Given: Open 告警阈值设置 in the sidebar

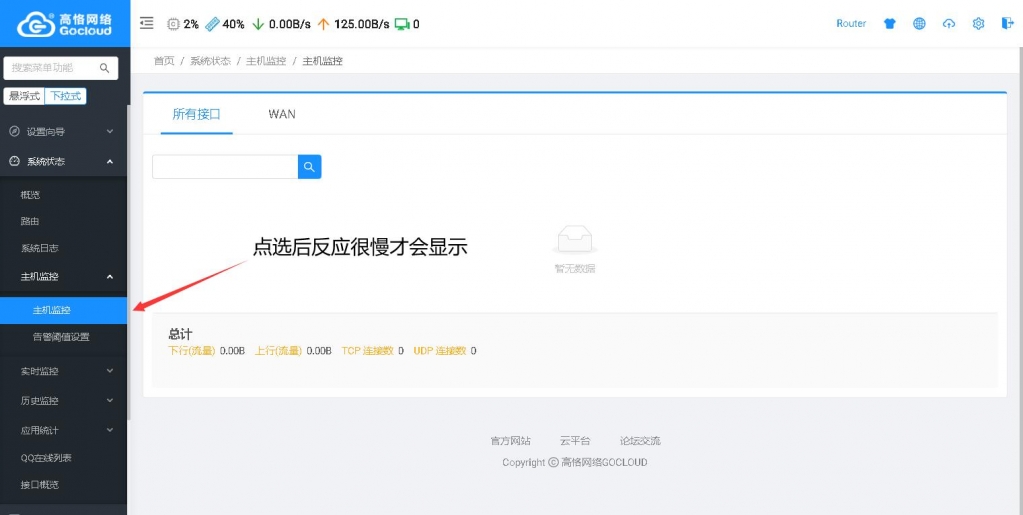Looking at the screenshot, I should 61,337.
